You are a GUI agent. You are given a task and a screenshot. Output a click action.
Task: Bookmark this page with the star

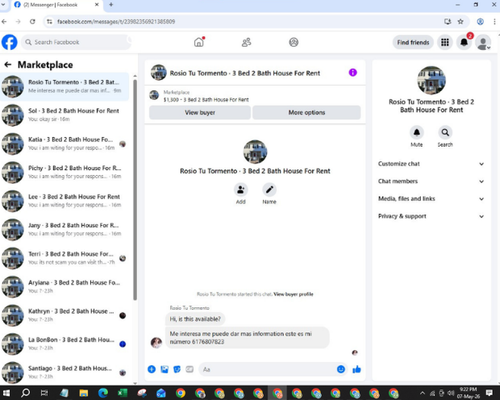[460, 22]
